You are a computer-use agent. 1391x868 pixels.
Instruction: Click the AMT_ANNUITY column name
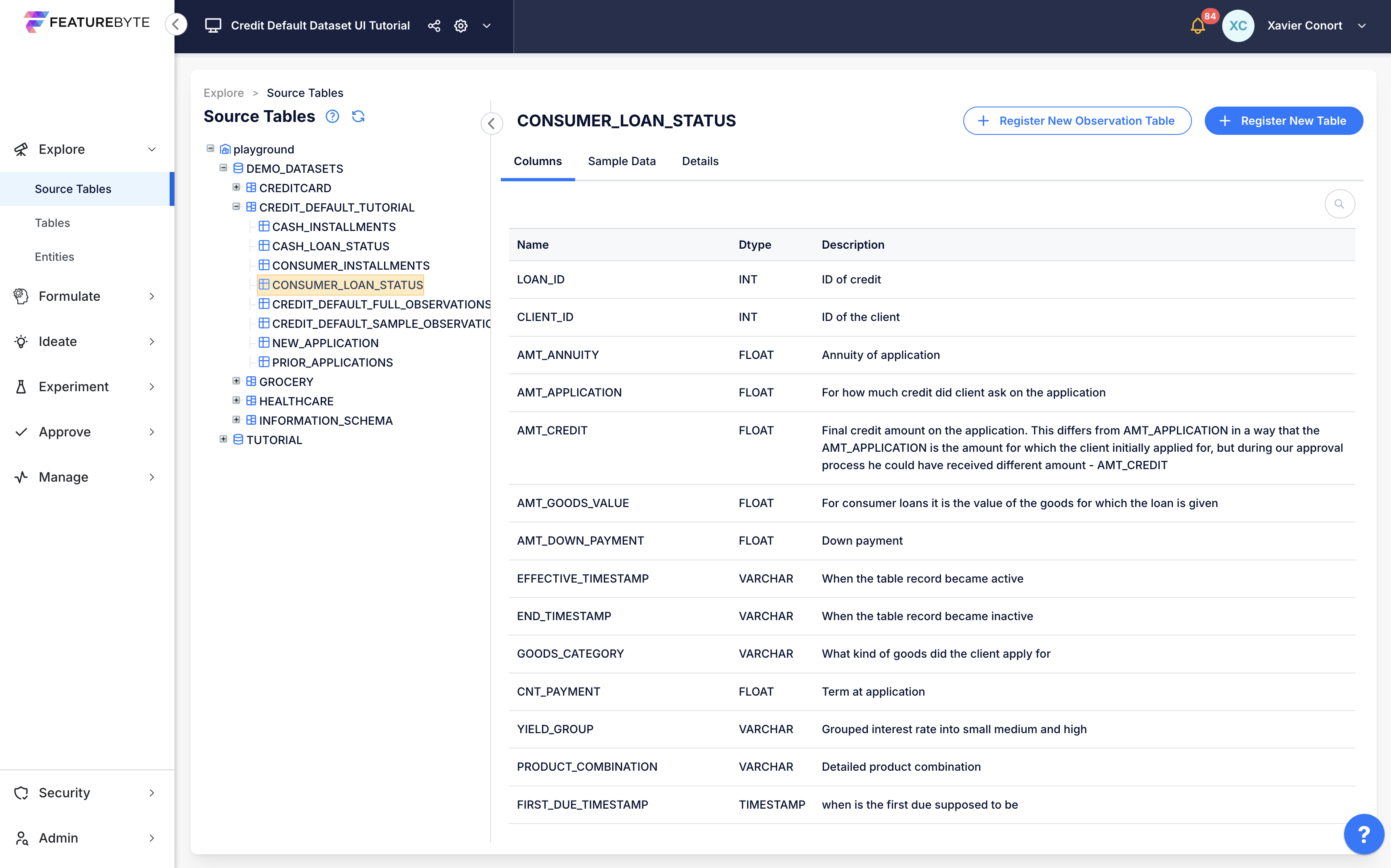coord(558,355)
